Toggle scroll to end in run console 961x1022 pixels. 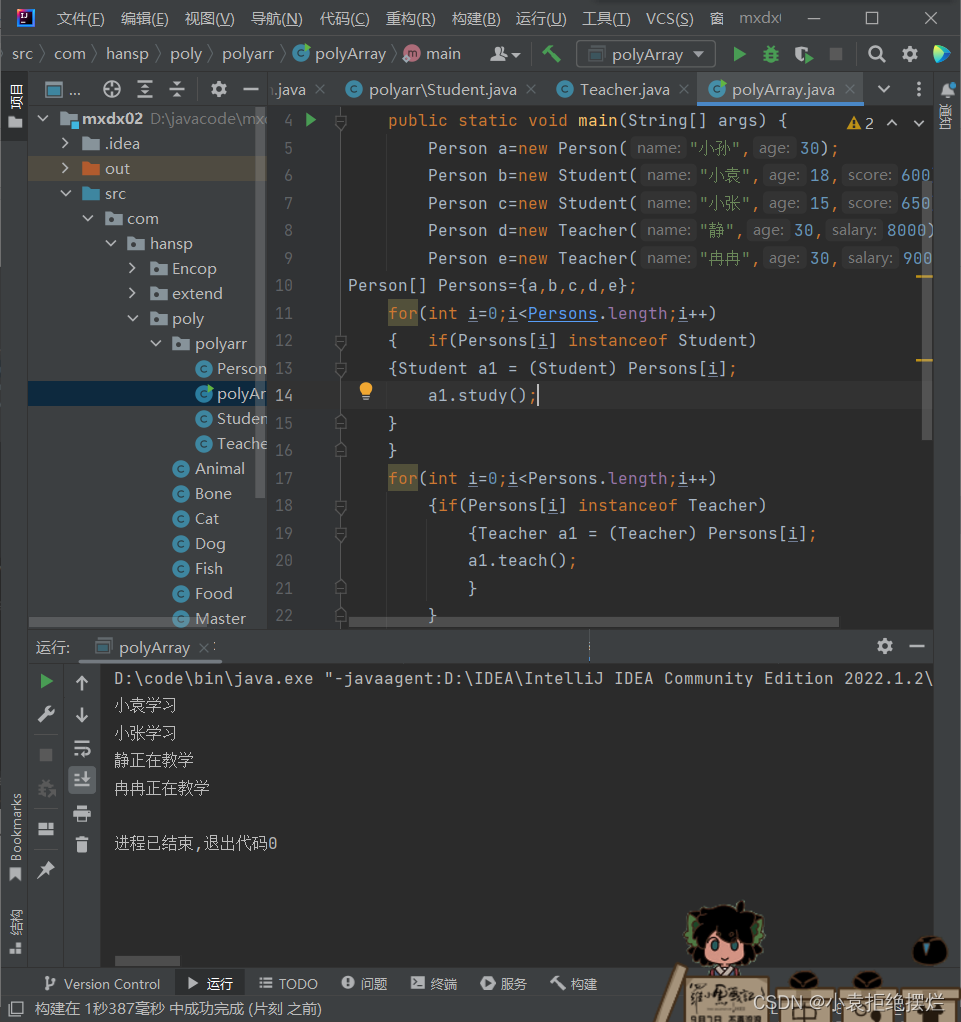[x=82, y=780]
